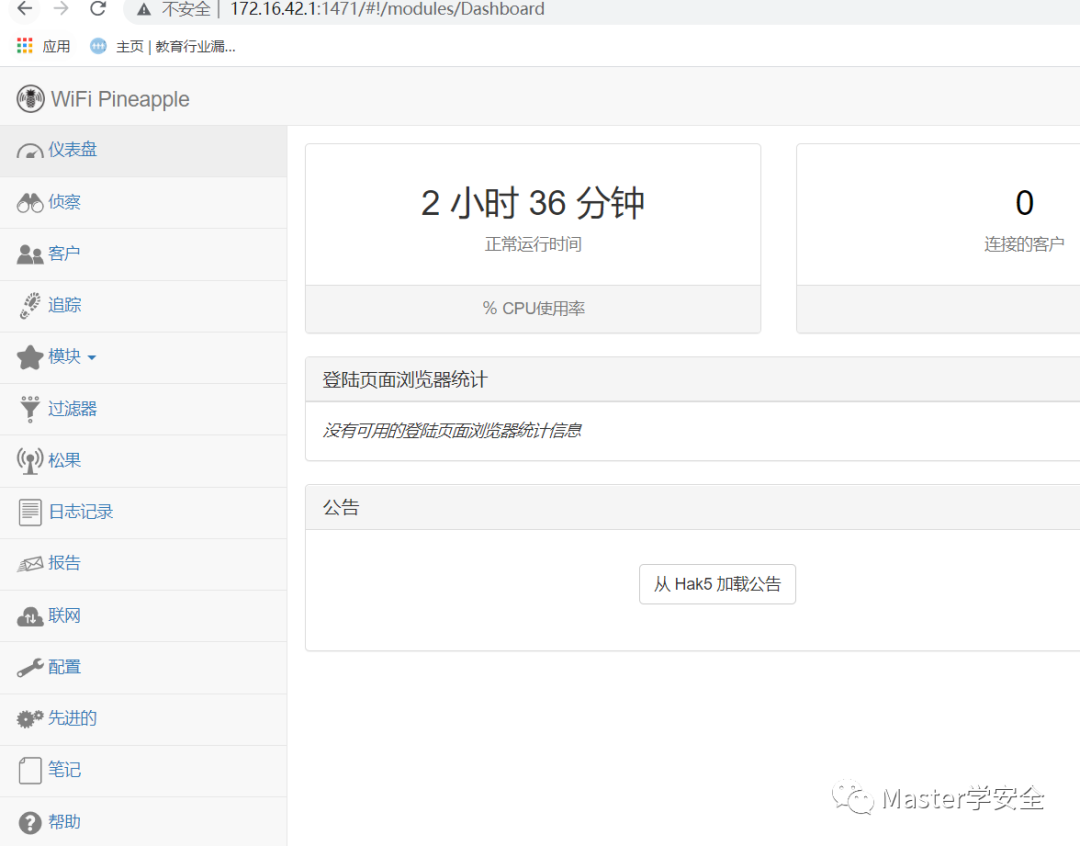The height and width of the screenshot is (846, 1080).
Task: Open the 松果 menu item
Action: click(143, 461)
